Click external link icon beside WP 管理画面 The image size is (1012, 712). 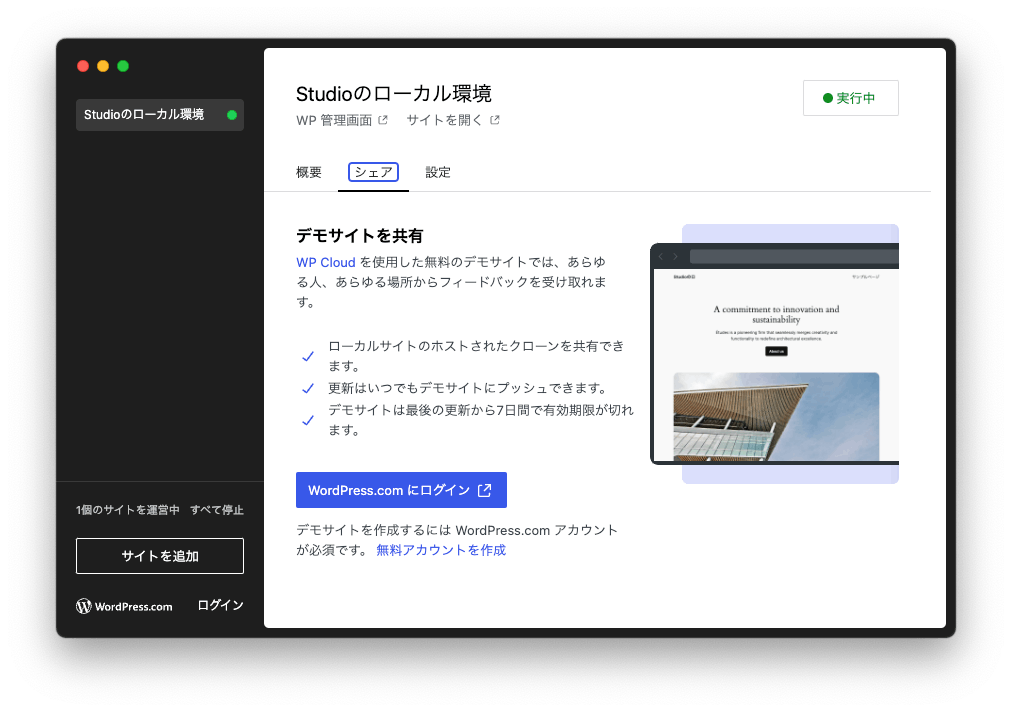click(x=383, y=120)
